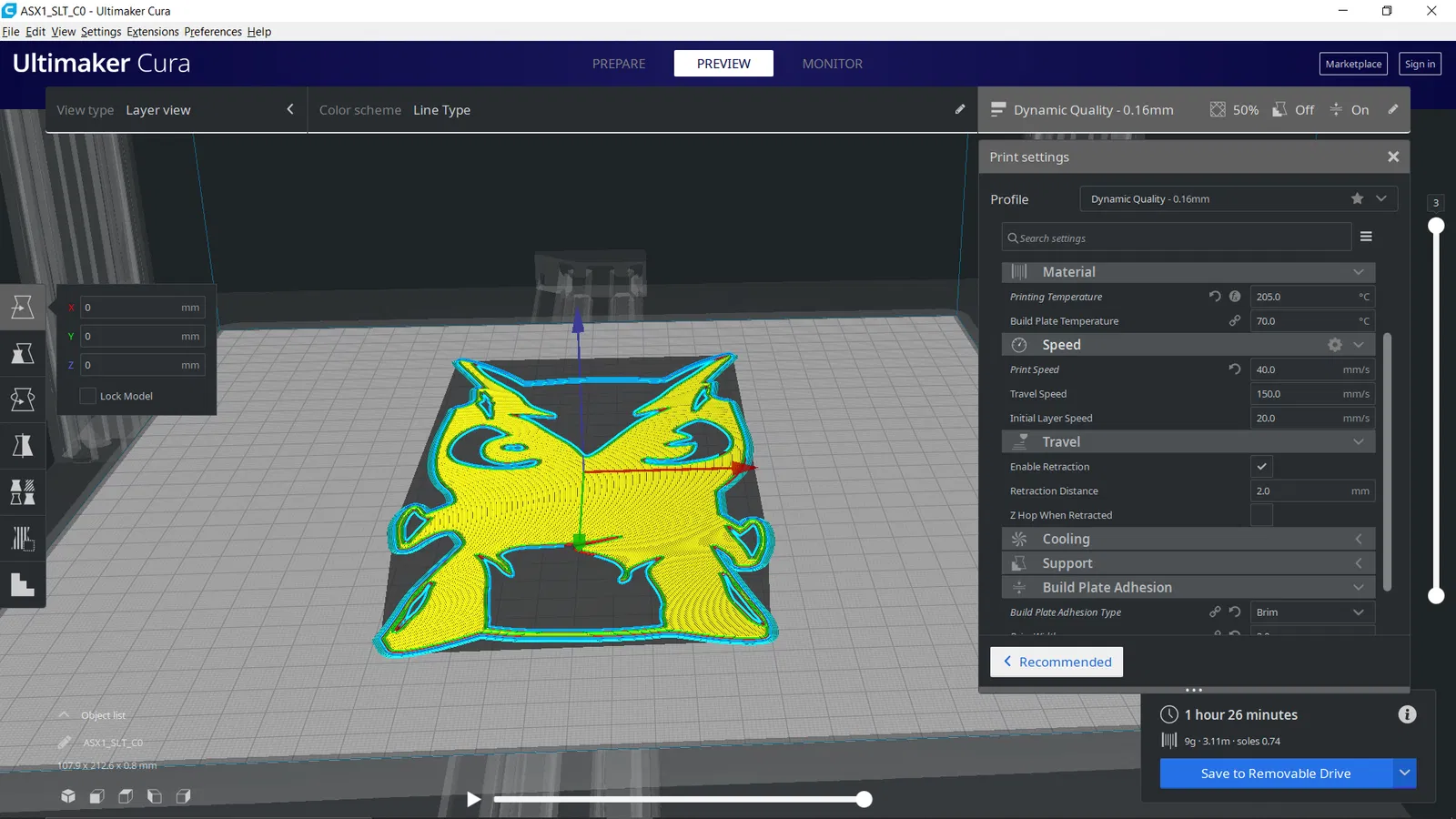Image resolution: width=1456 pixels, height=819 pixels.
Task: Open the Build Plate Adhesion Type dropdown
Action: click(1312, 612)
